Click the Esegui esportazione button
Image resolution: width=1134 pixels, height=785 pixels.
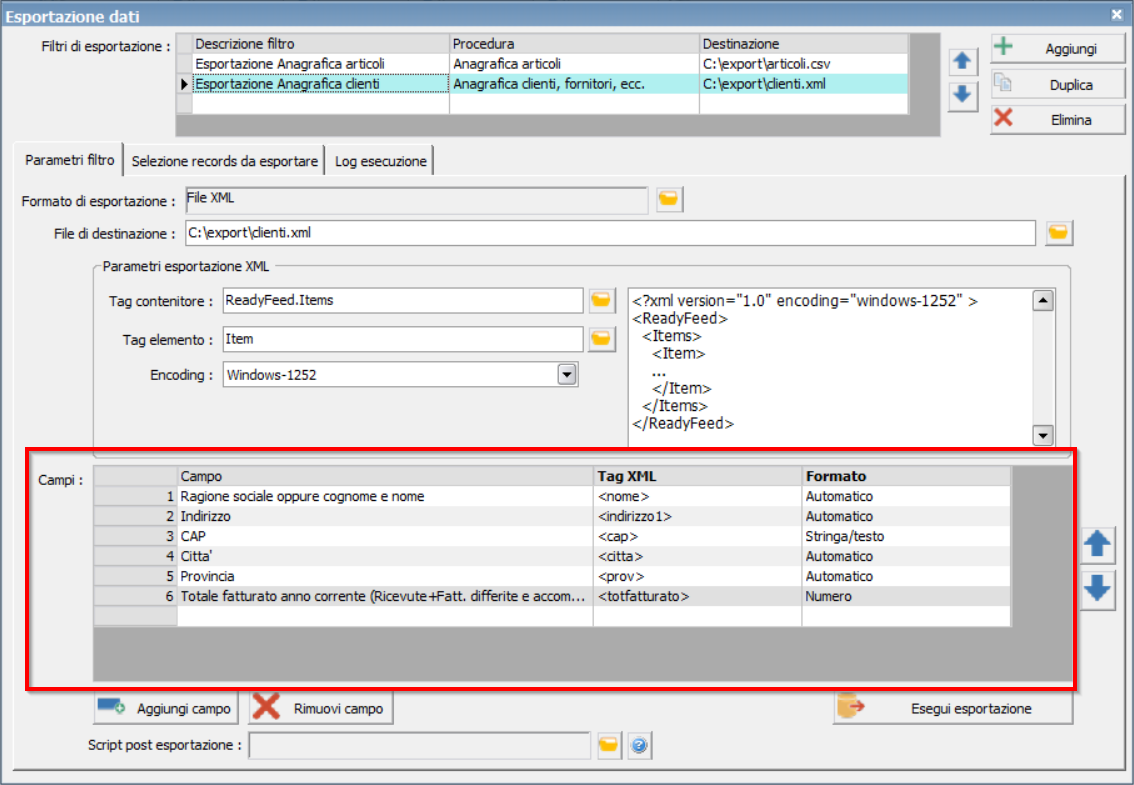(953, 708)
